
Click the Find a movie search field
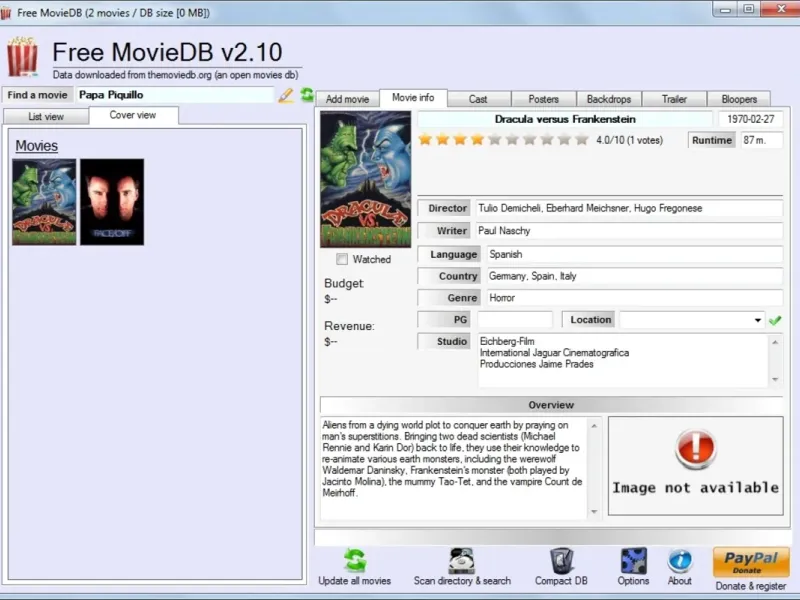175,95
